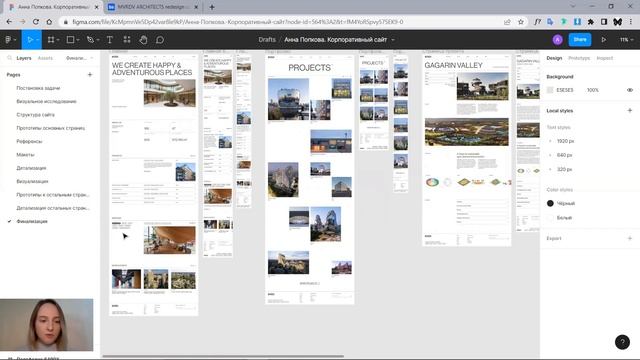Open the Референсы page
Screen dimensions: 640x360
click(29, 141)
